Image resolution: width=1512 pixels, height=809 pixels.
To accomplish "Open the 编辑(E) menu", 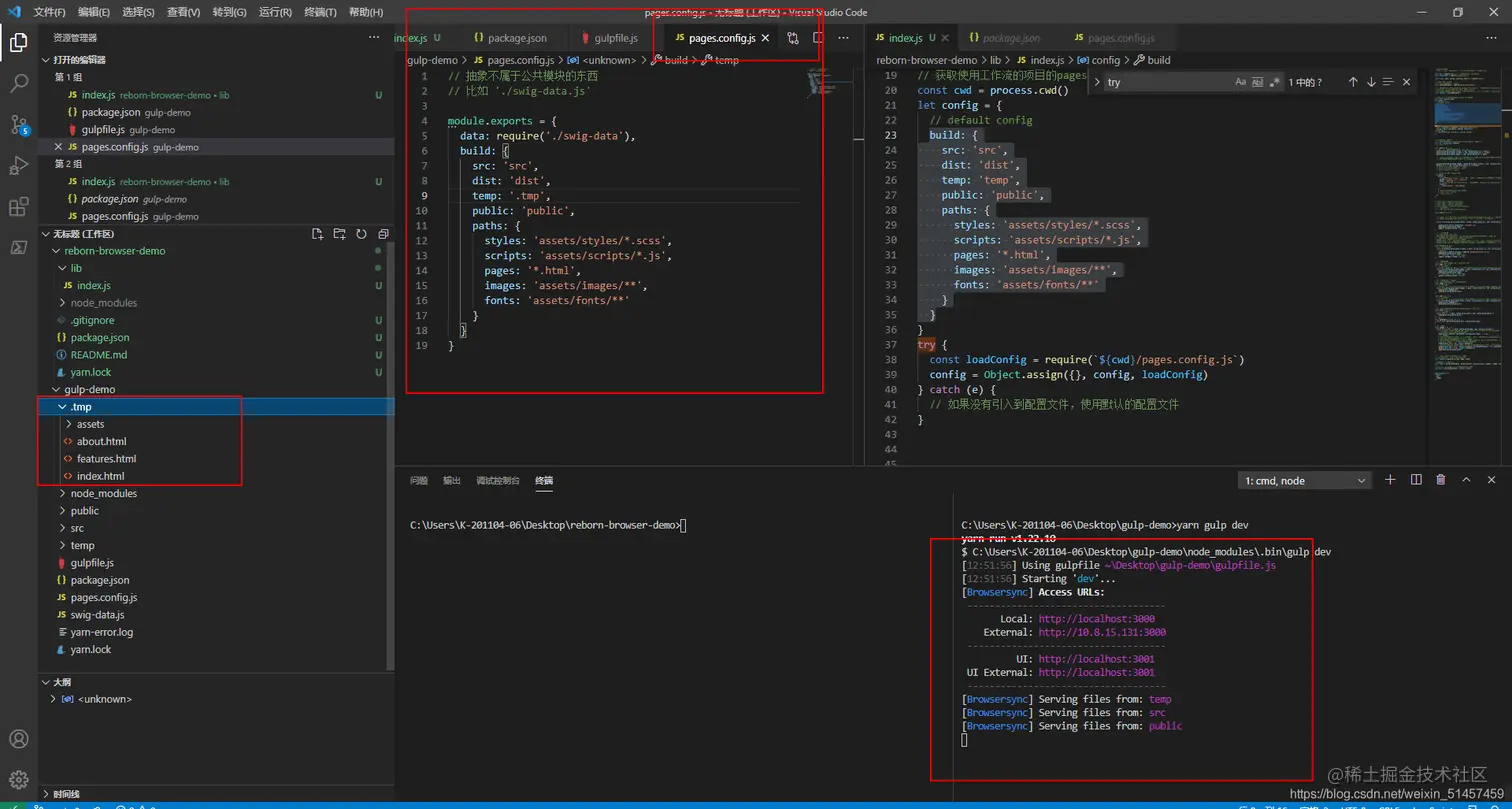I will 94,12.
